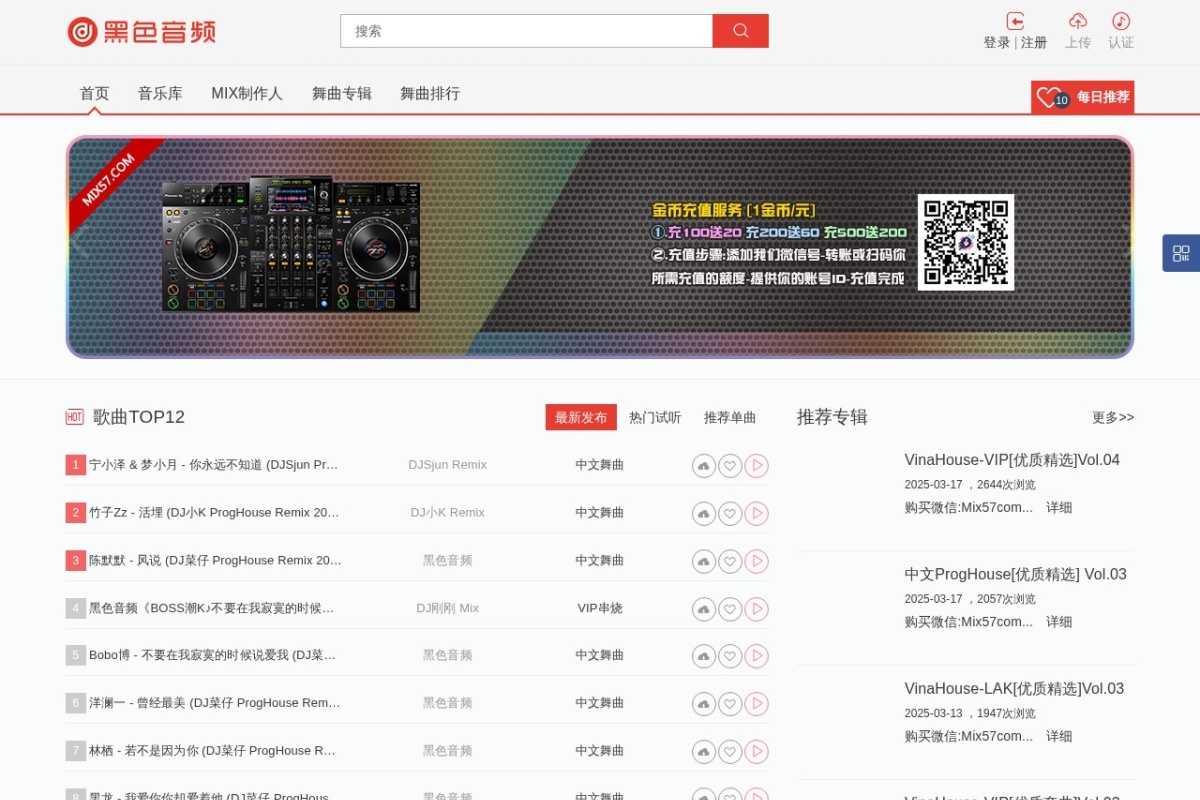Switch to 热门试听 tab

pos(655,417)
